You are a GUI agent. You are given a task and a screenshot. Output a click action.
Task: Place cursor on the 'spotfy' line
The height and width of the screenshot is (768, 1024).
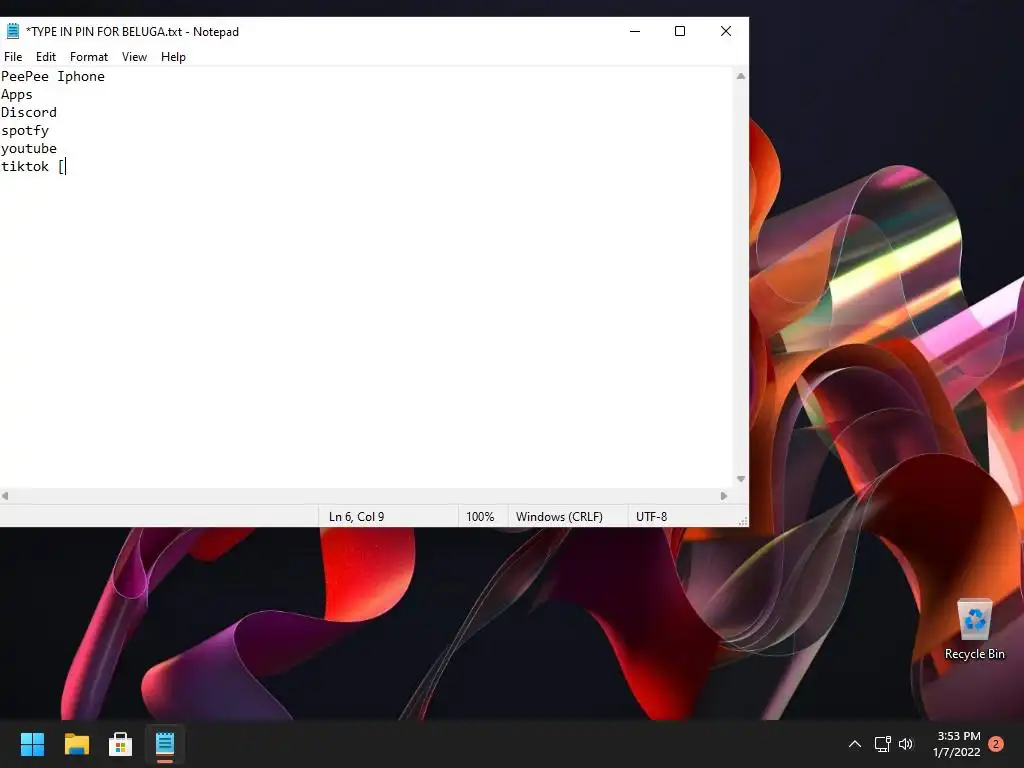pyautogui.click(x=25, y=131)
